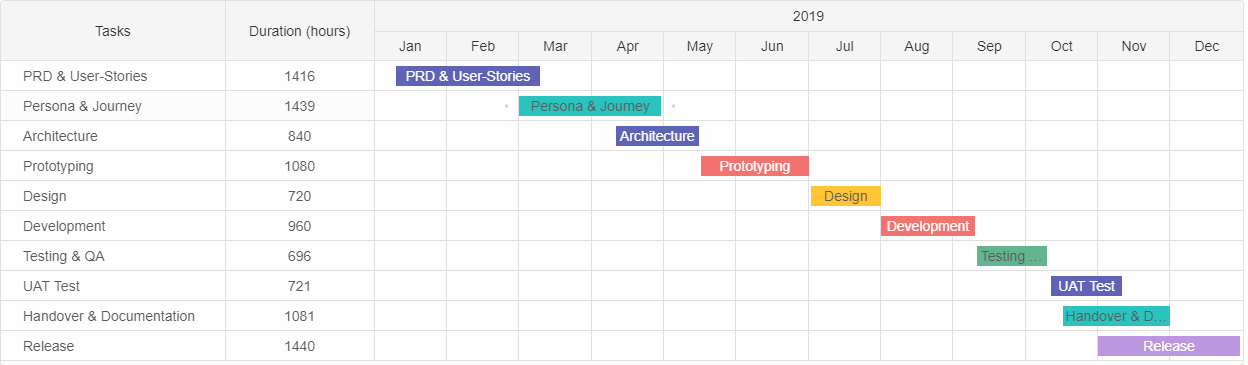Click the Handover & Documentation task row
This screenshot has height=365, width=1248.
[621, 316]
